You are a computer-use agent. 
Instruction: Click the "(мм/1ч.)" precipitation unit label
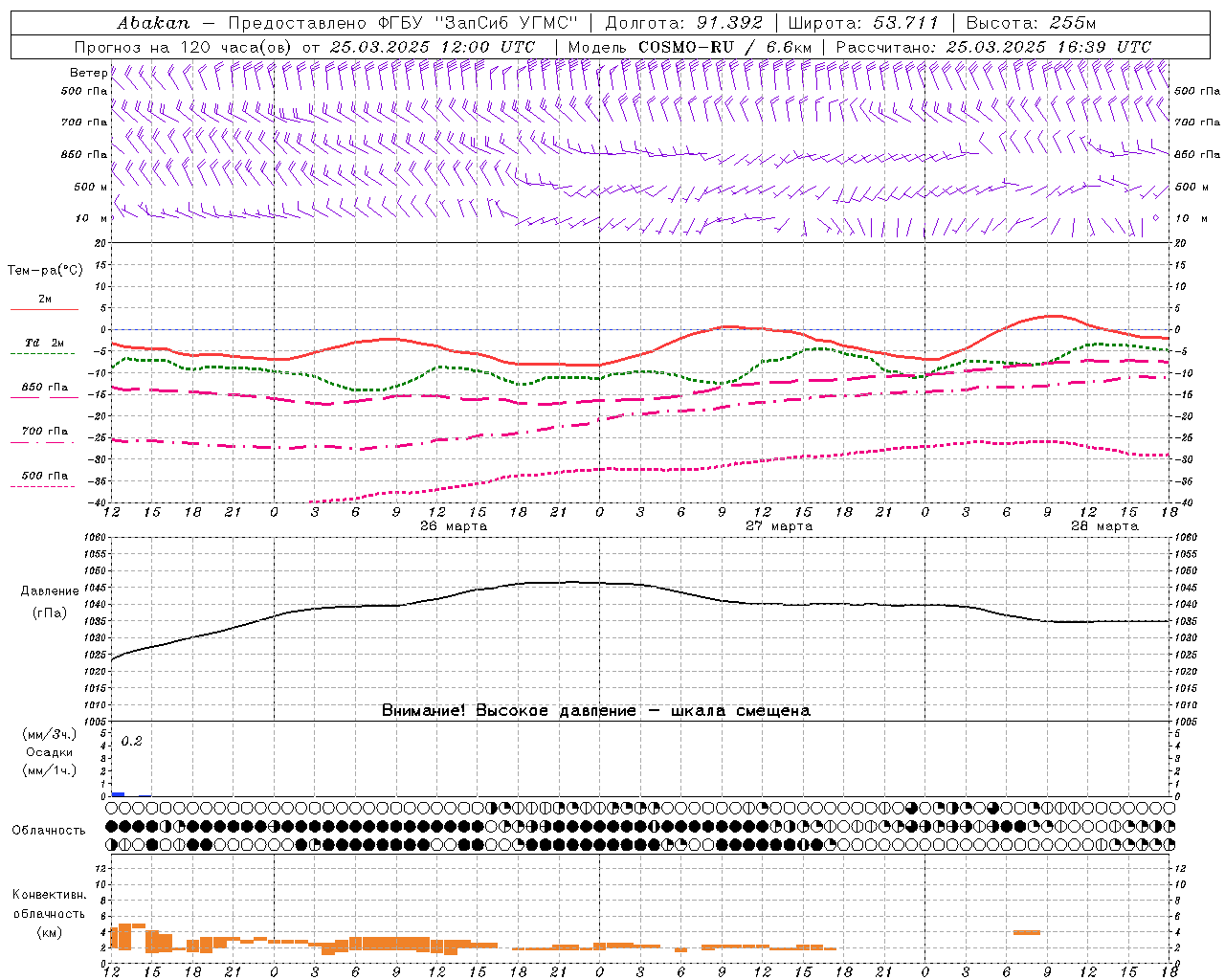pos(50,770)
